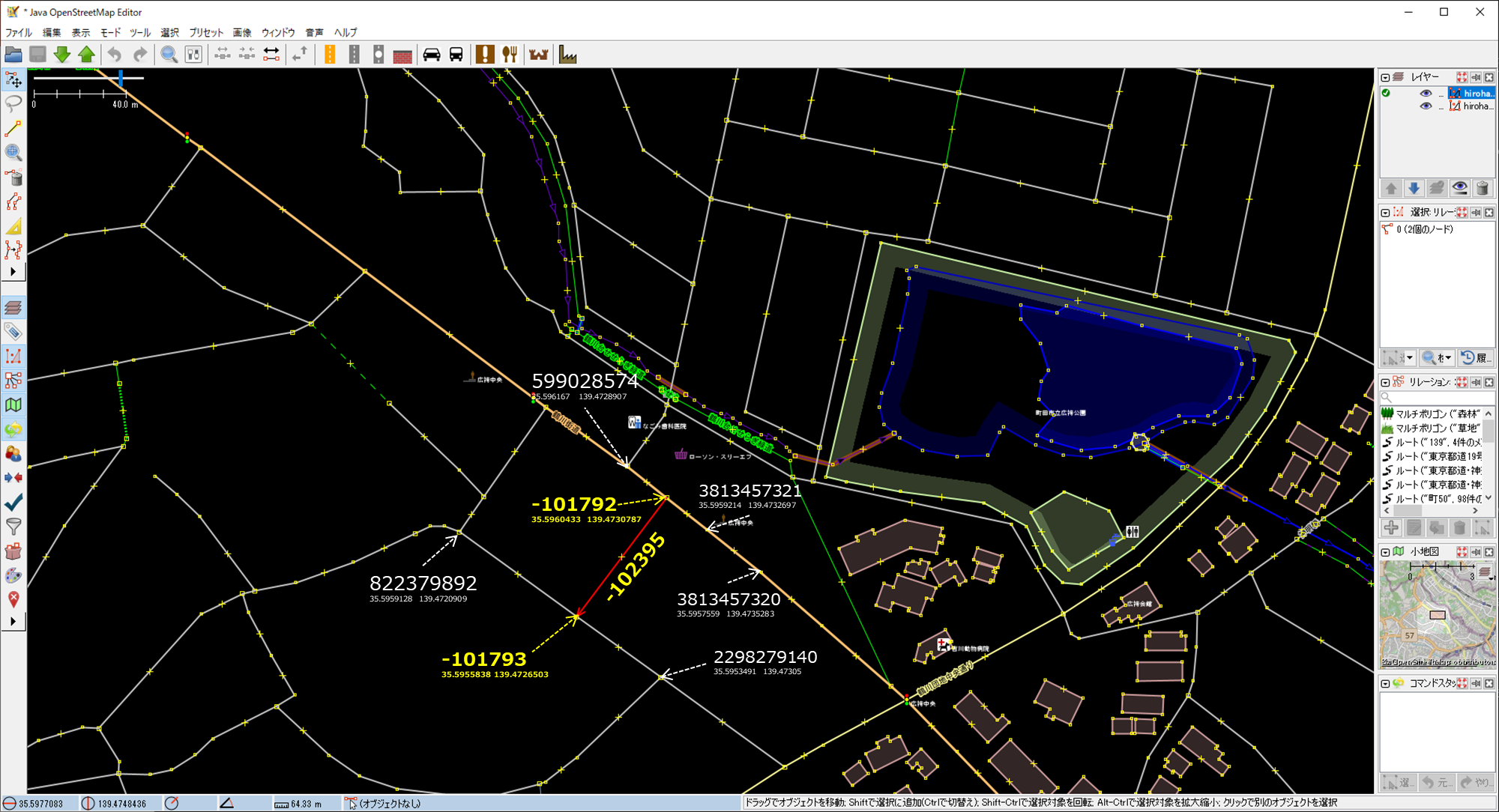1499x812 pixels.
Task: Toggle visibility of second hiroha layer
Action: coord(1426,106)
